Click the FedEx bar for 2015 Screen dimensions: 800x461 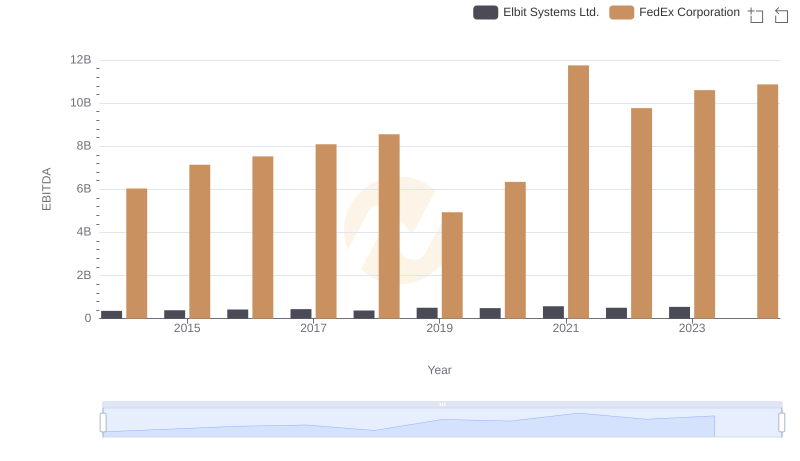click(199, 241)
